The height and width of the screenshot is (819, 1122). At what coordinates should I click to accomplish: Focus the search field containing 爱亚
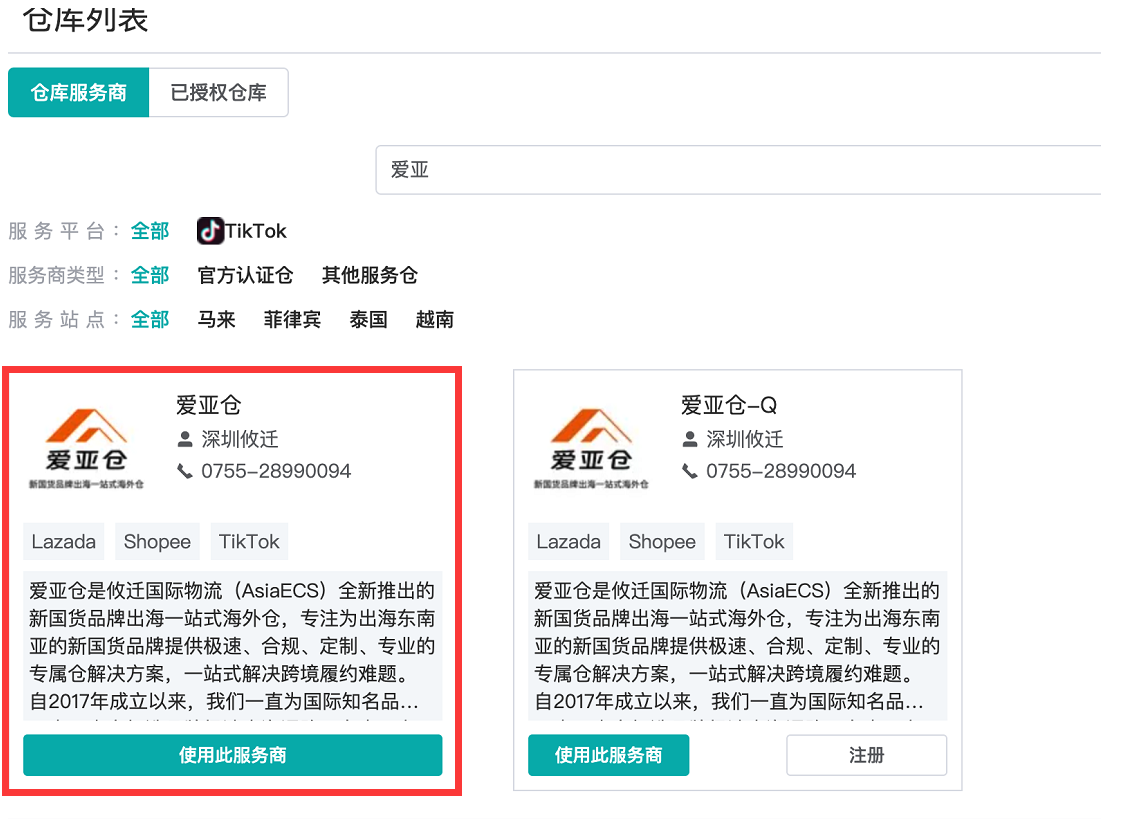click(738, 170)
